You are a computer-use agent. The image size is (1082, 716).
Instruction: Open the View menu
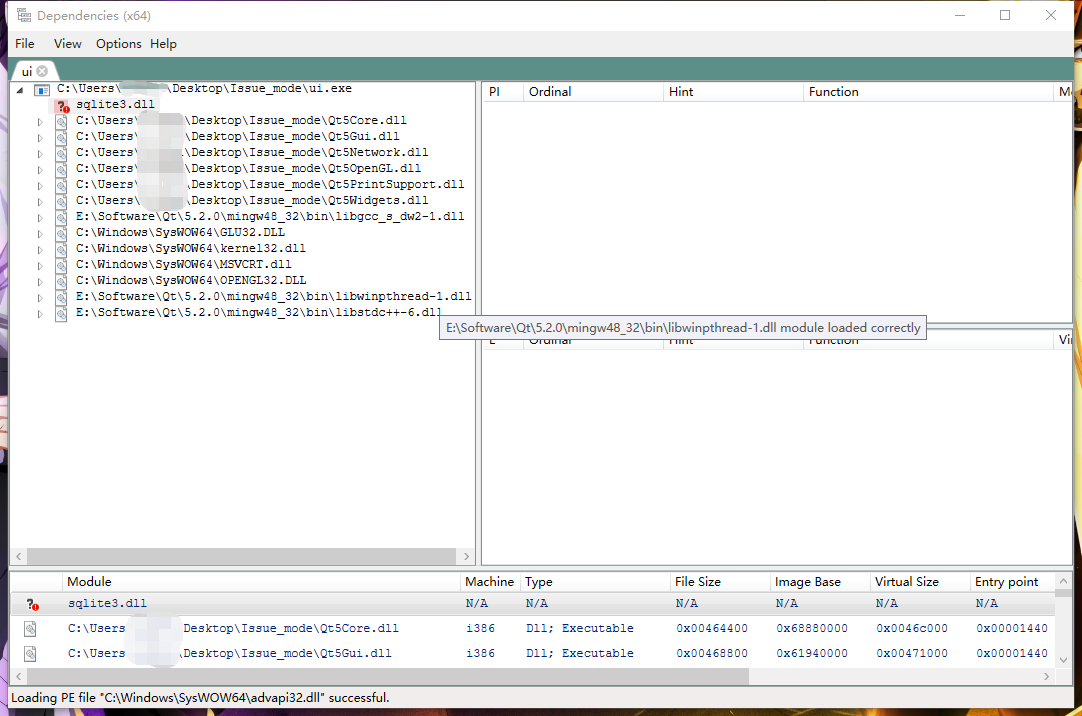click(x=67, y=44)
